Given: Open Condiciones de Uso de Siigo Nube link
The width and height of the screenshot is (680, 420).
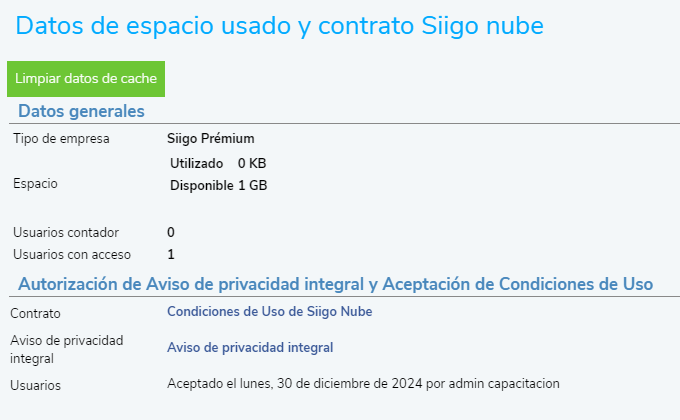Looking at the screenshot, I should pyautogui.click(x=269, y=312).
